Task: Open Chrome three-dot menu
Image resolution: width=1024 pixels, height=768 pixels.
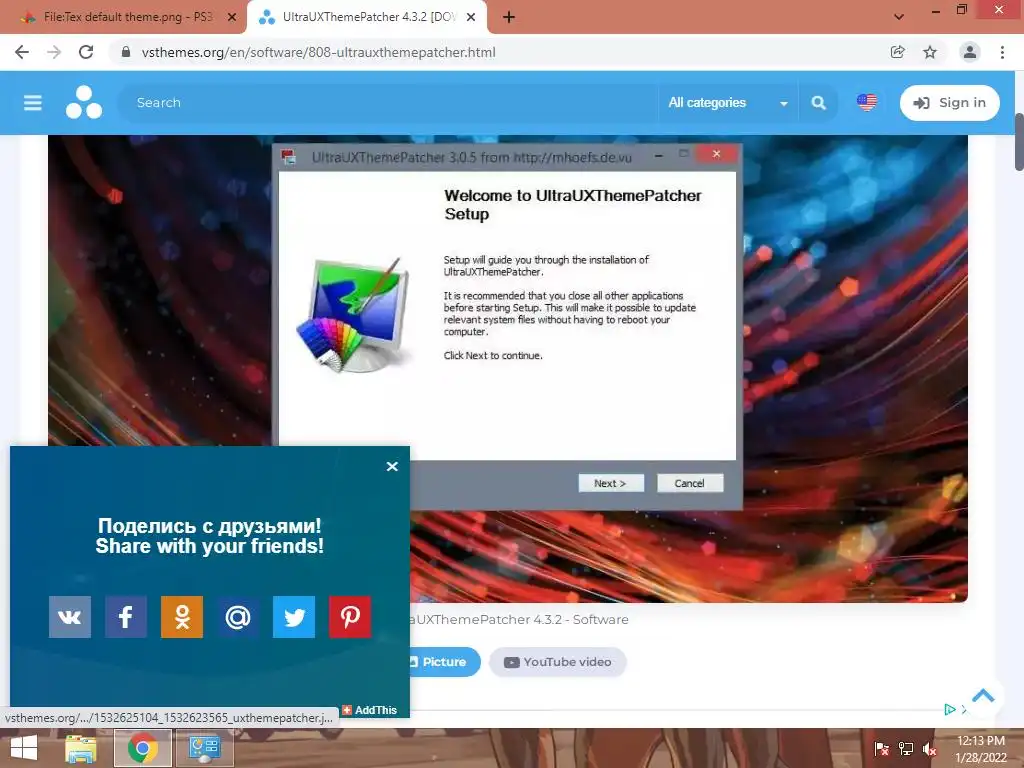Action: [1002, 52]
